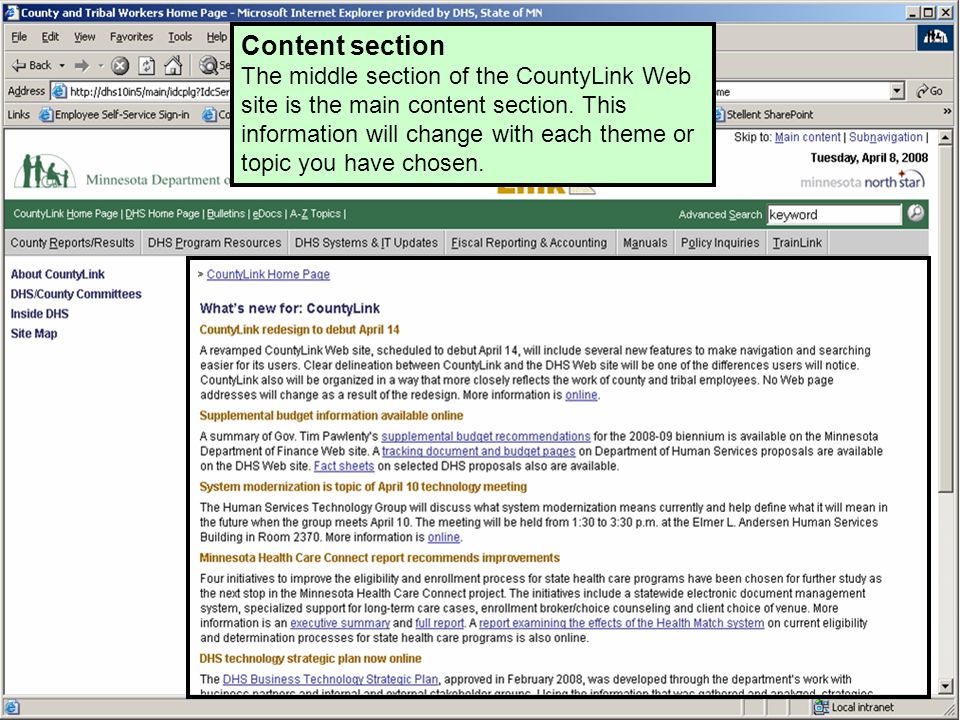Screen dimensions: 960x720
Task: Open DHS Business Technology Strategic Plan link
Action: pos(330,679)
